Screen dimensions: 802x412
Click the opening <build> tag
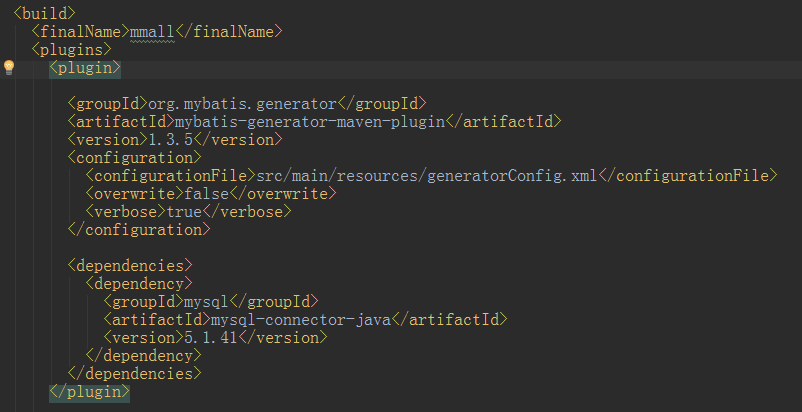(44, 13)
